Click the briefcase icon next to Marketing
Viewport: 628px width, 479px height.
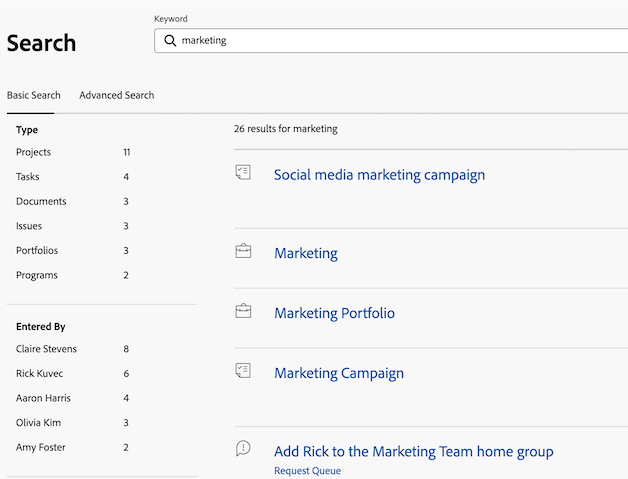243,251
